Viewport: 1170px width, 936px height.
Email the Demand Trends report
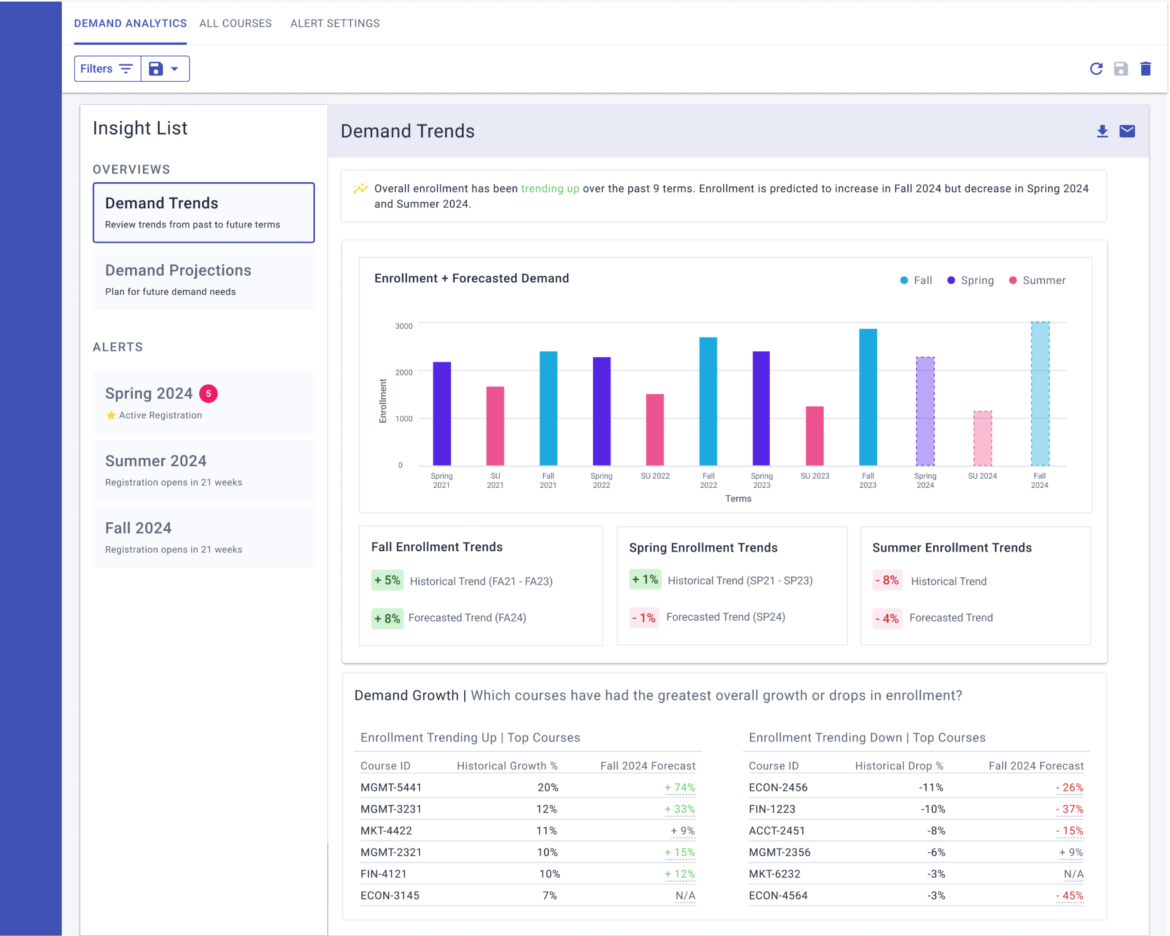[x=1127, y=131]
